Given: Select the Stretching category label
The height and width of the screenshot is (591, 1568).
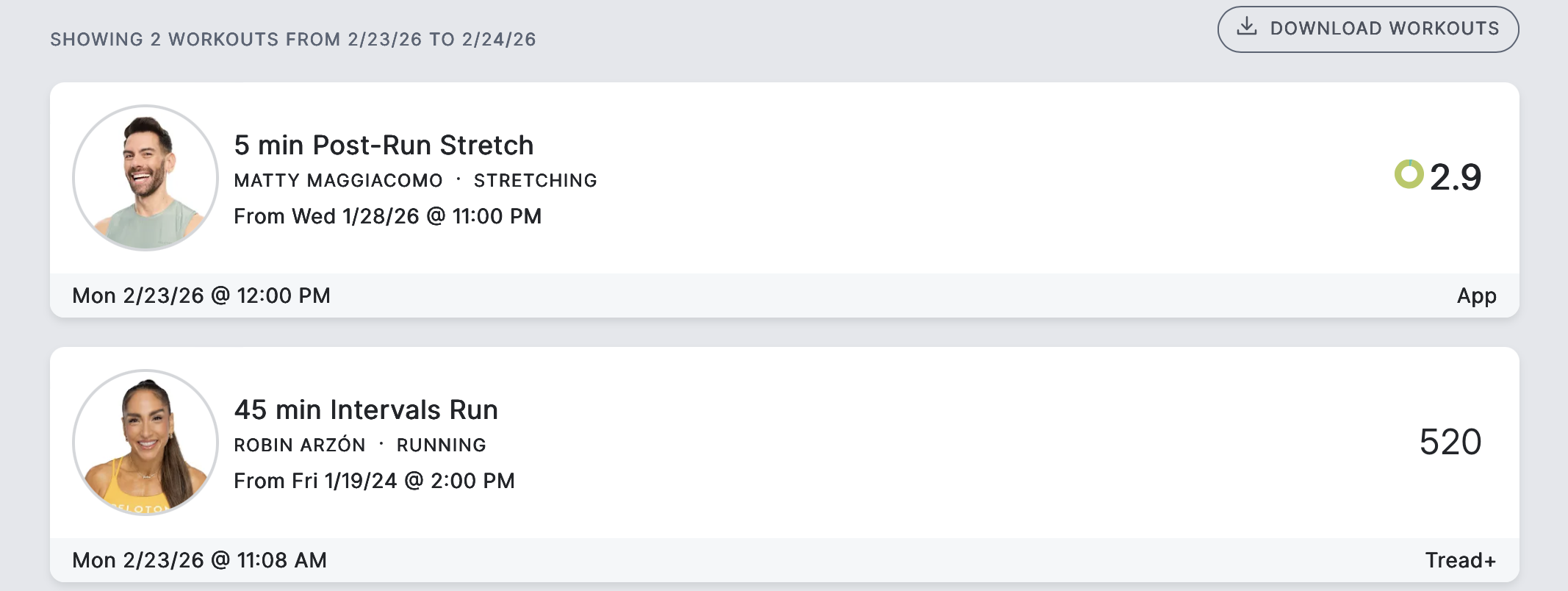Looking at the screenshot, I should point(535,181).
